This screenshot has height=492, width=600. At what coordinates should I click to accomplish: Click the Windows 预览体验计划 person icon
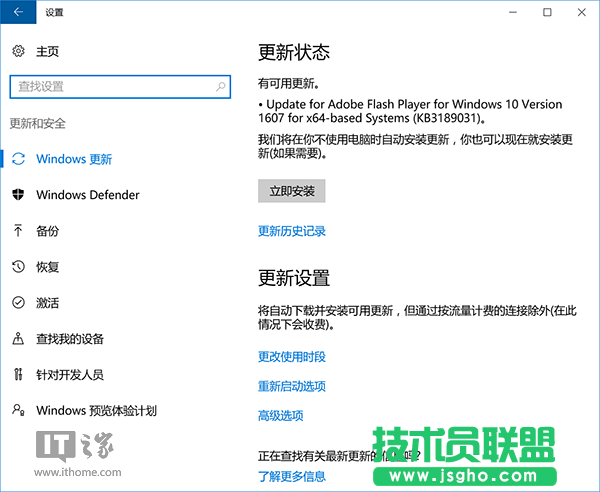click(18, 410)
